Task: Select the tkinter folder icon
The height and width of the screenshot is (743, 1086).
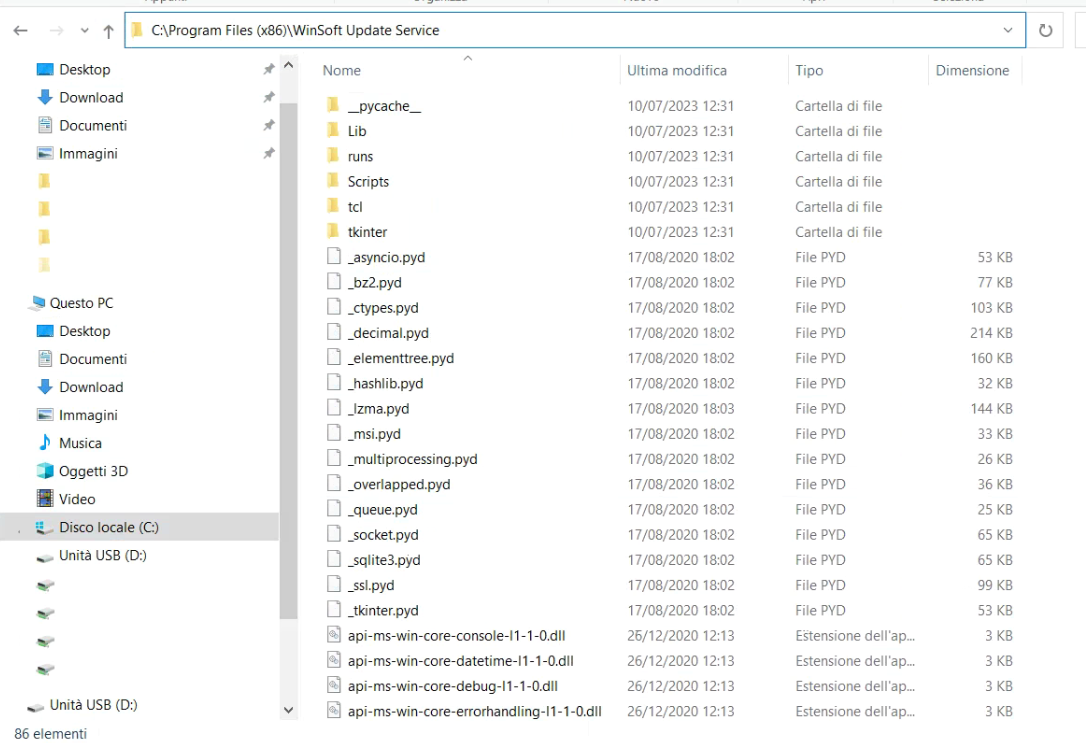Action: click(333, 231)
